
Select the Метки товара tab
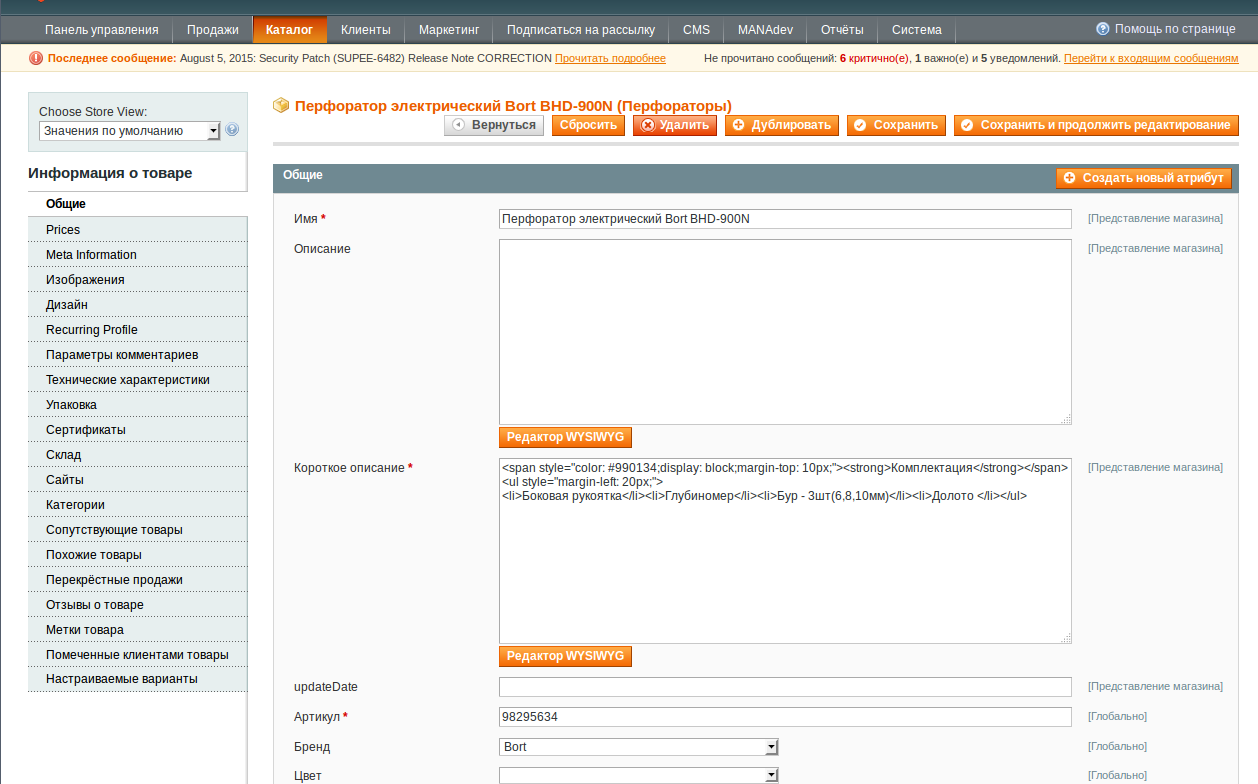coord(137,630)
